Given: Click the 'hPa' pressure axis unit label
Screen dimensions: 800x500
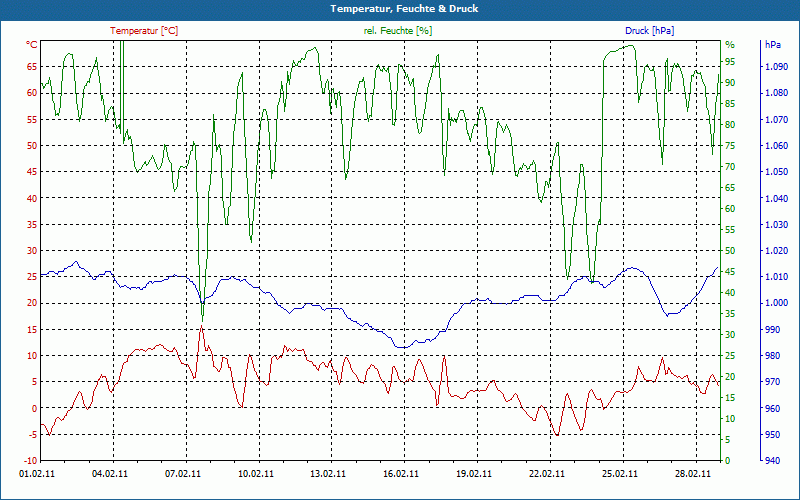Looking at the screenshot, I should [x=773, y=45].
